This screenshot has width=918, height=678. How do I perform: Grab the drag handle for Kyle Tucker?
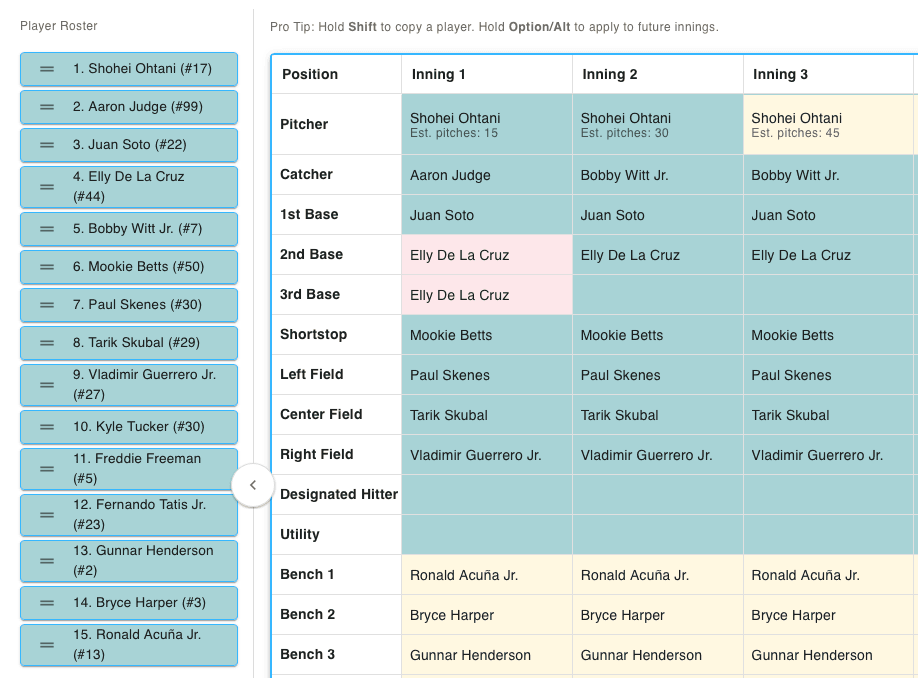tap(46, 427)
